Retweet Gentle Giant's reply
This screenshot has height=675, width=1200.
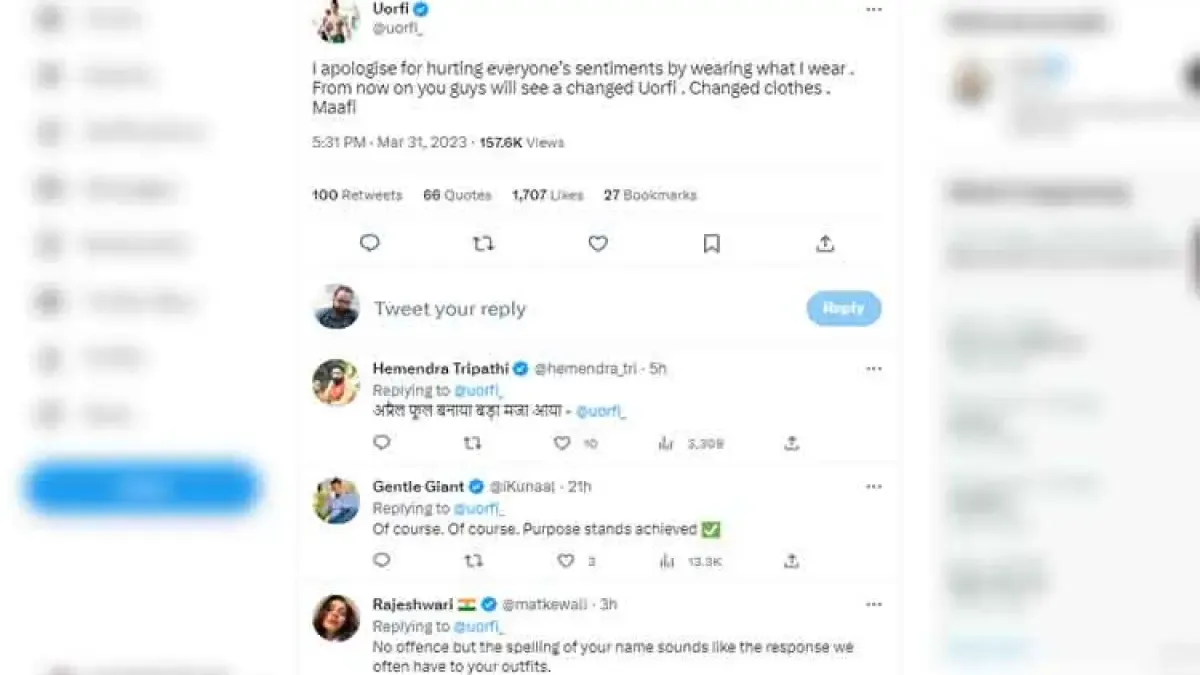tap(474, 561)
